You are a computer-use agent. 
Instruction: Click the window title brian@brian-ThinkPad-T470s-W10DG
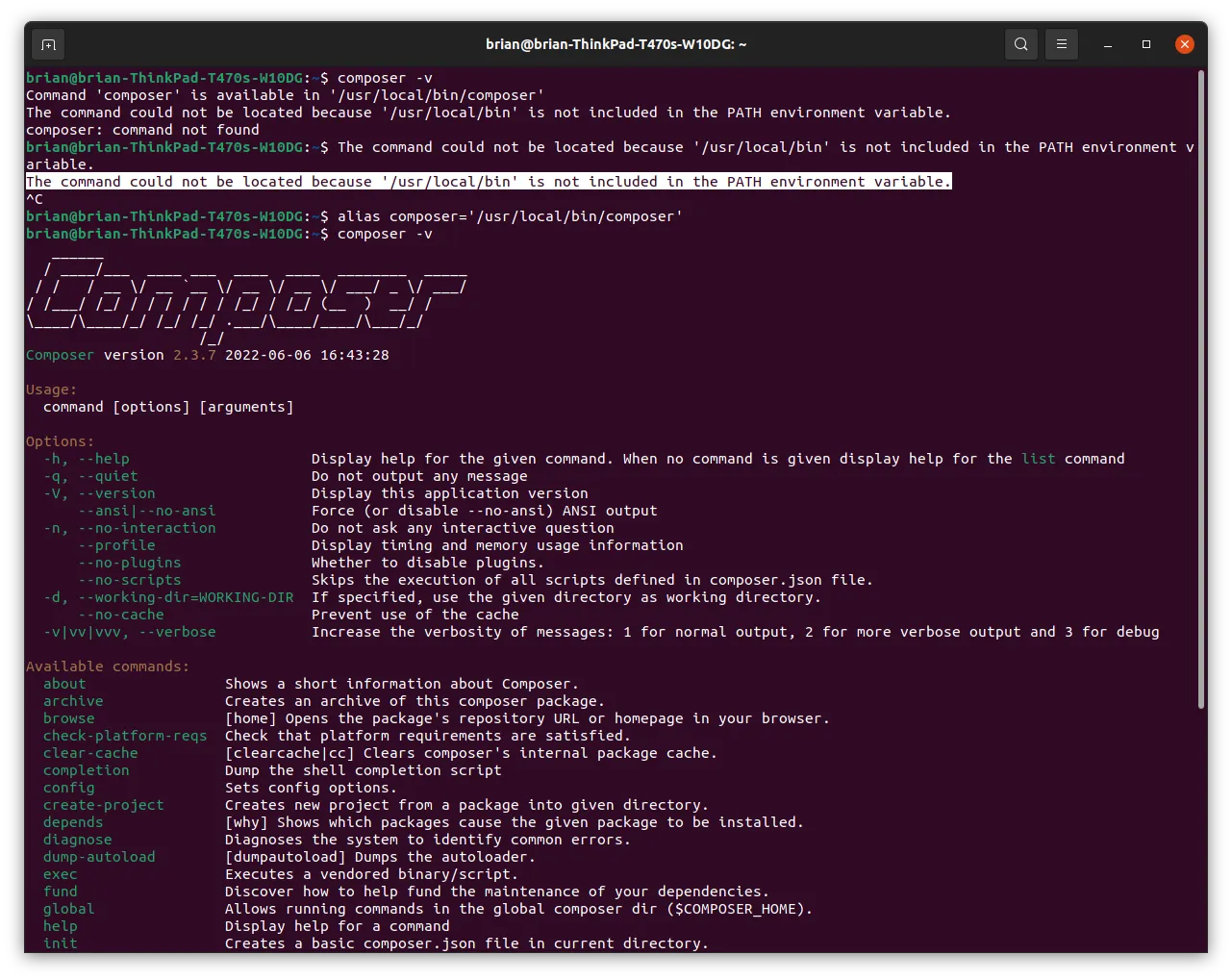tap(616, 44)
